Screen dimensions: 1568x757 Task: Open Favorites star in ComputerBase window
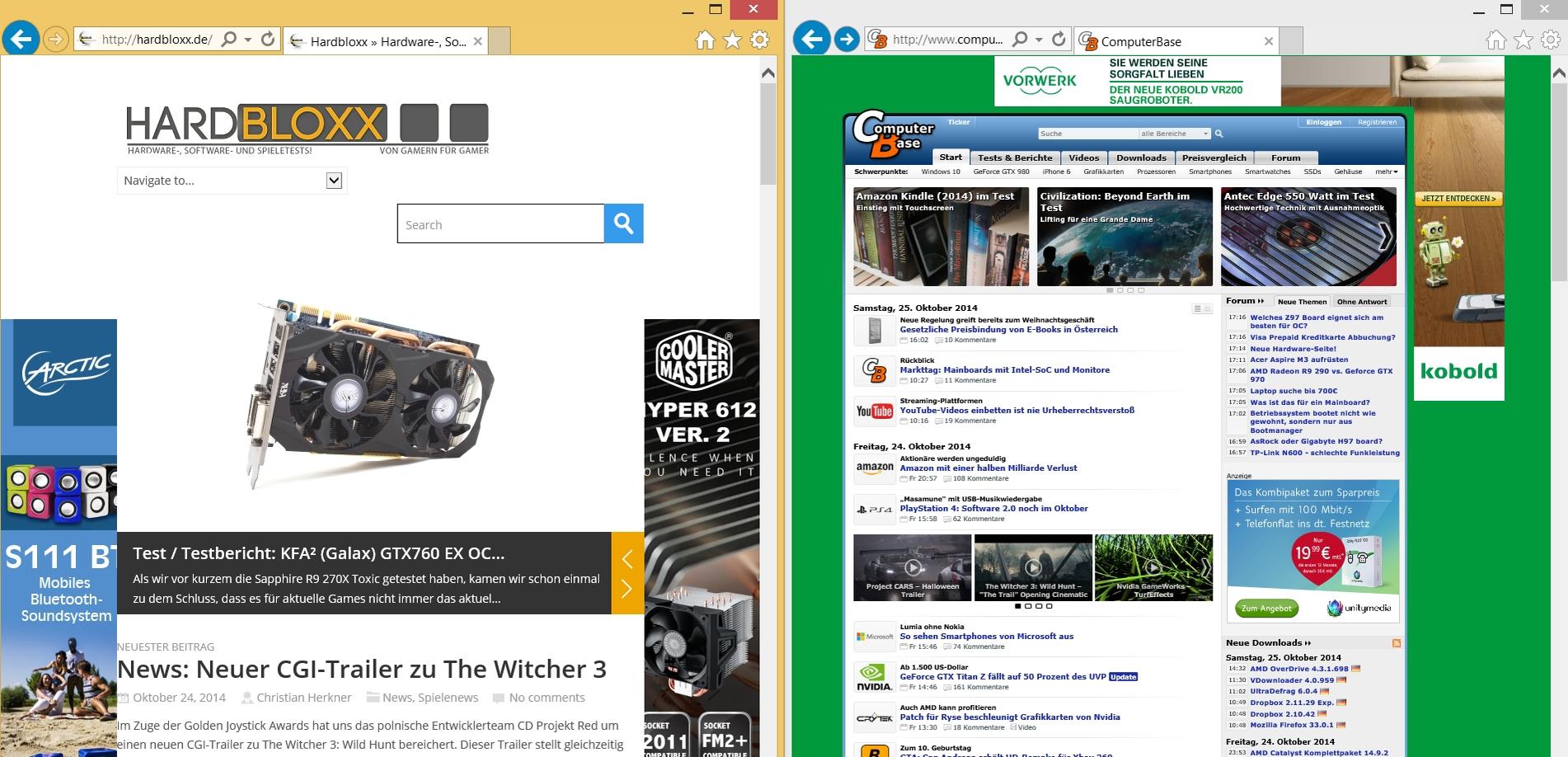[x=1523, y=40]
